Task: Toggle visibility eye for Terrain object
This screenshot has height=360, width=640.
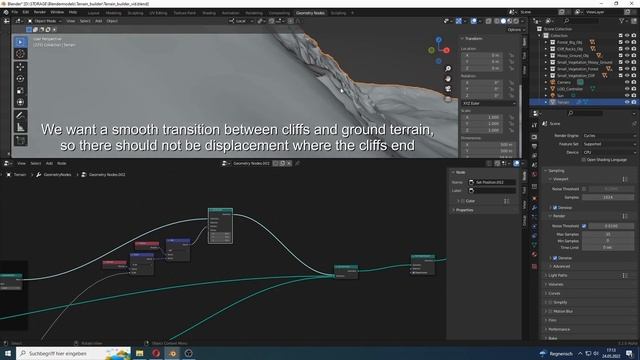Action: click(x=627, y=102)
